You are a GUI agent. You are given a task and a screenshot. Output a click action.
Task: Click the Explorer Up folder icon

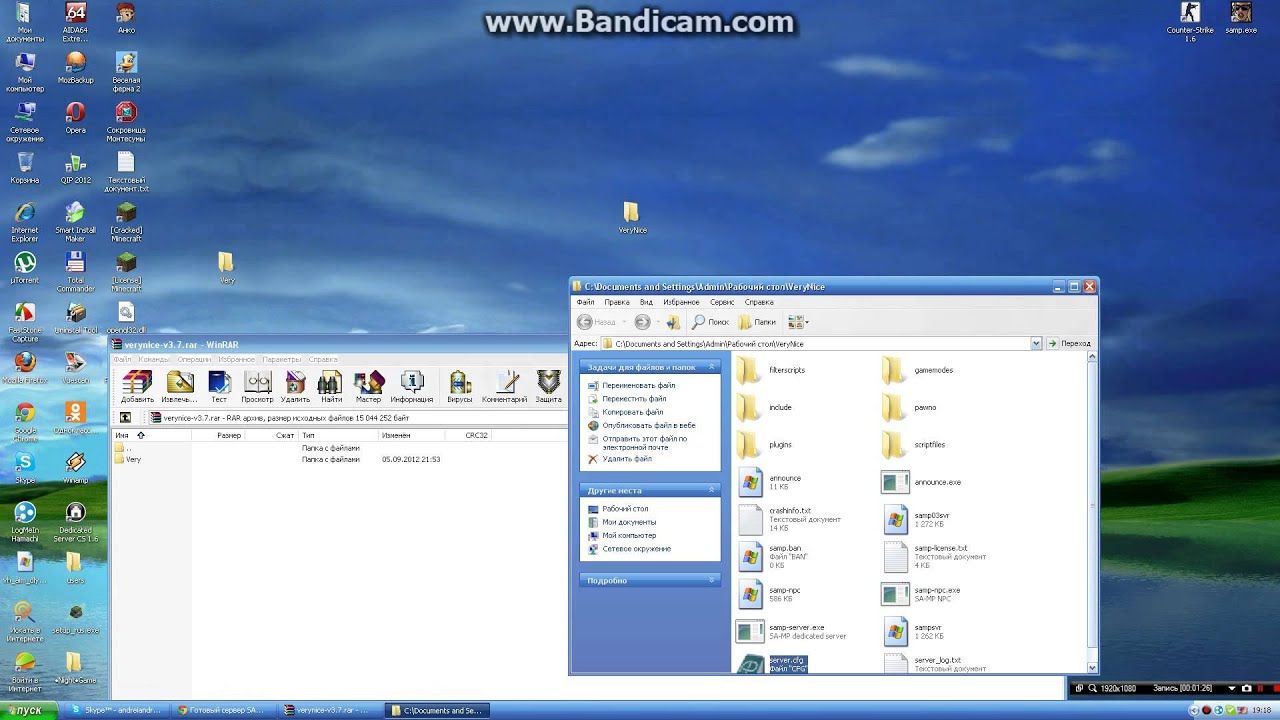673,322
